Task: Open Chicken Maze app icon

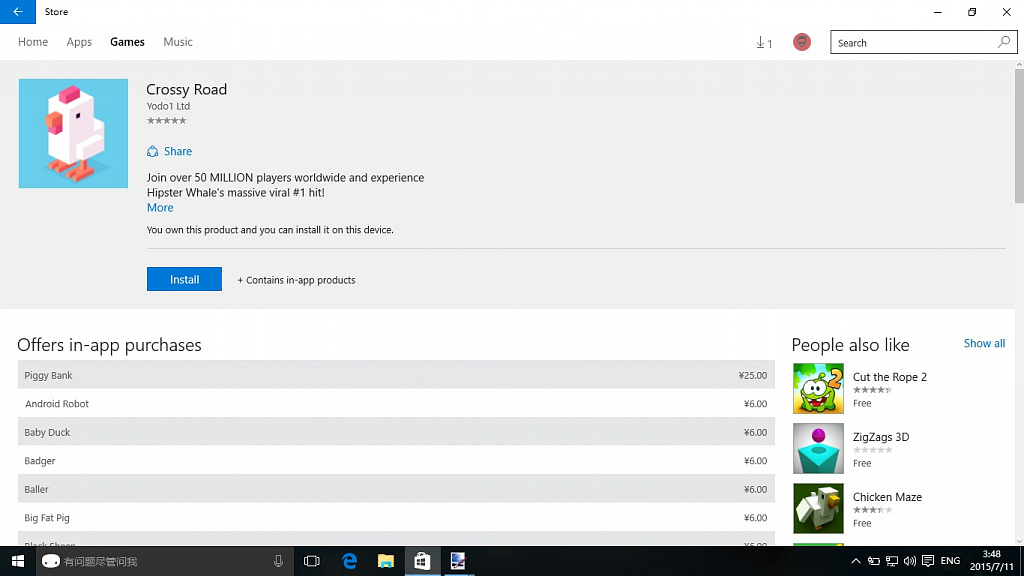Action: 818,509
